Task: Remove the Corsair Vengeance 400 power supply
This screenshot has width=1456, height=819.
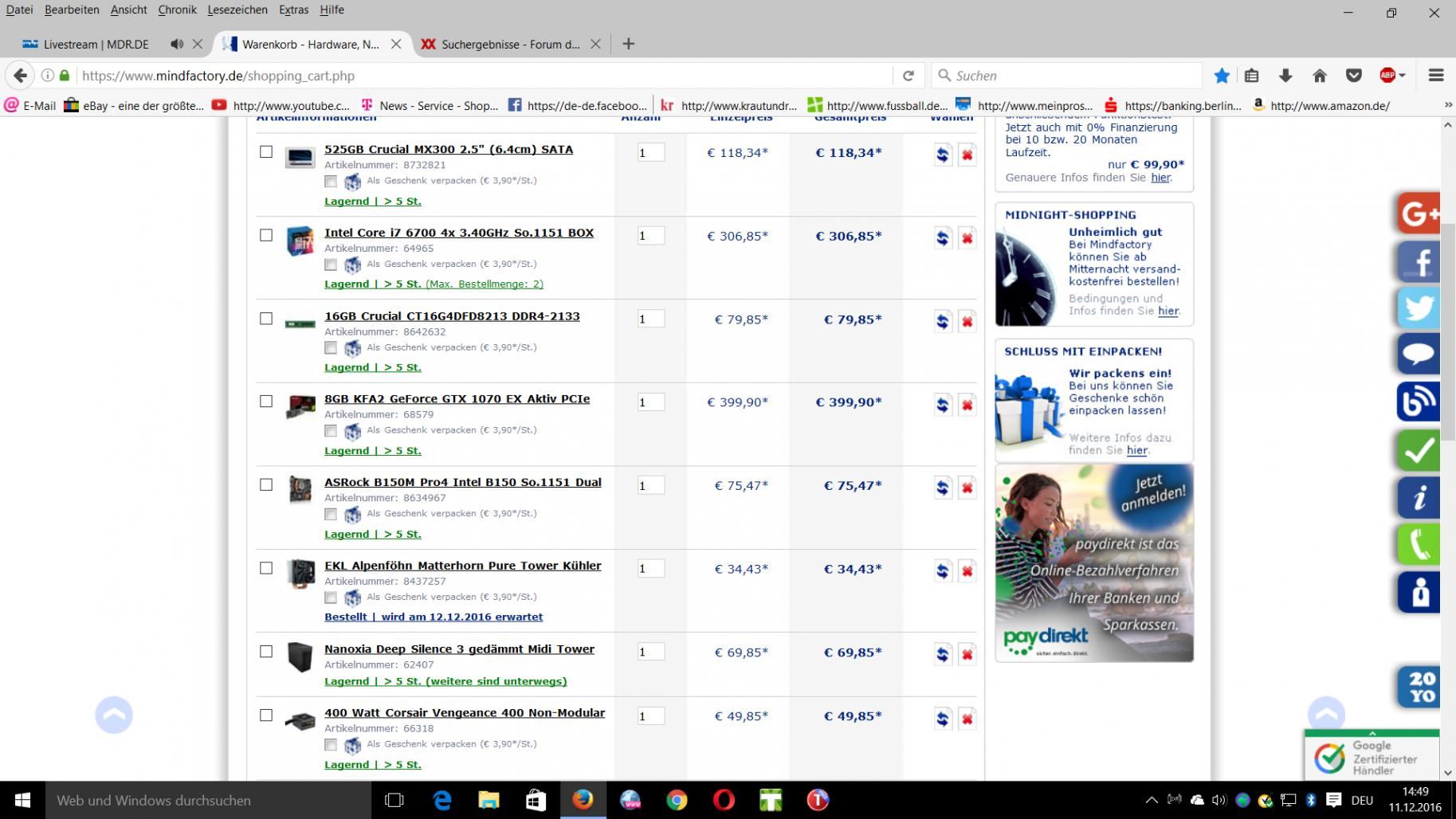Action: 967,719
